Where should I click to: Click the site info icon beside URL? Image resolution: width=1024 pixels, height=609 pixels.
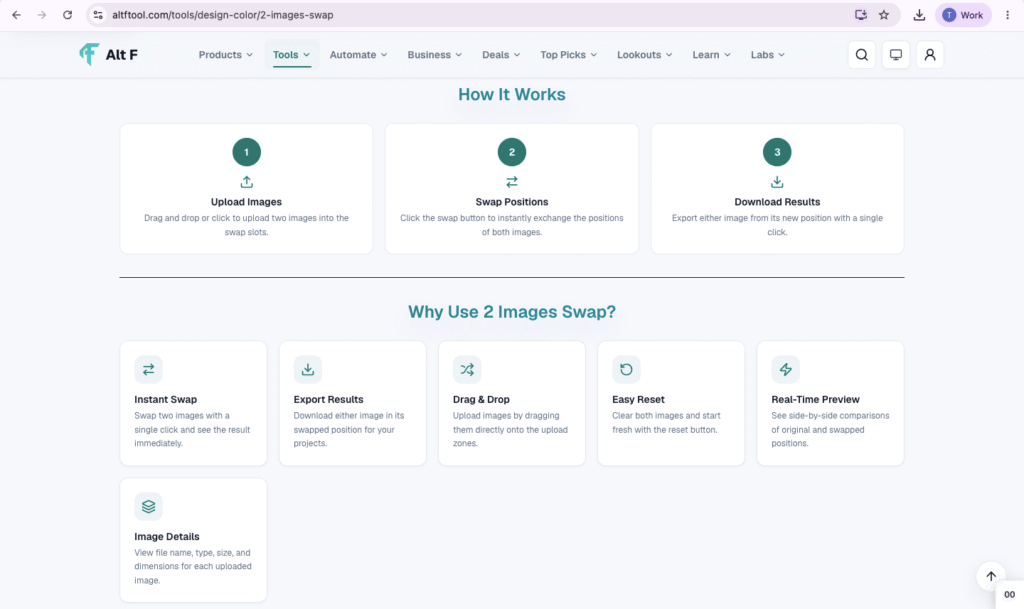pos(98,15)
